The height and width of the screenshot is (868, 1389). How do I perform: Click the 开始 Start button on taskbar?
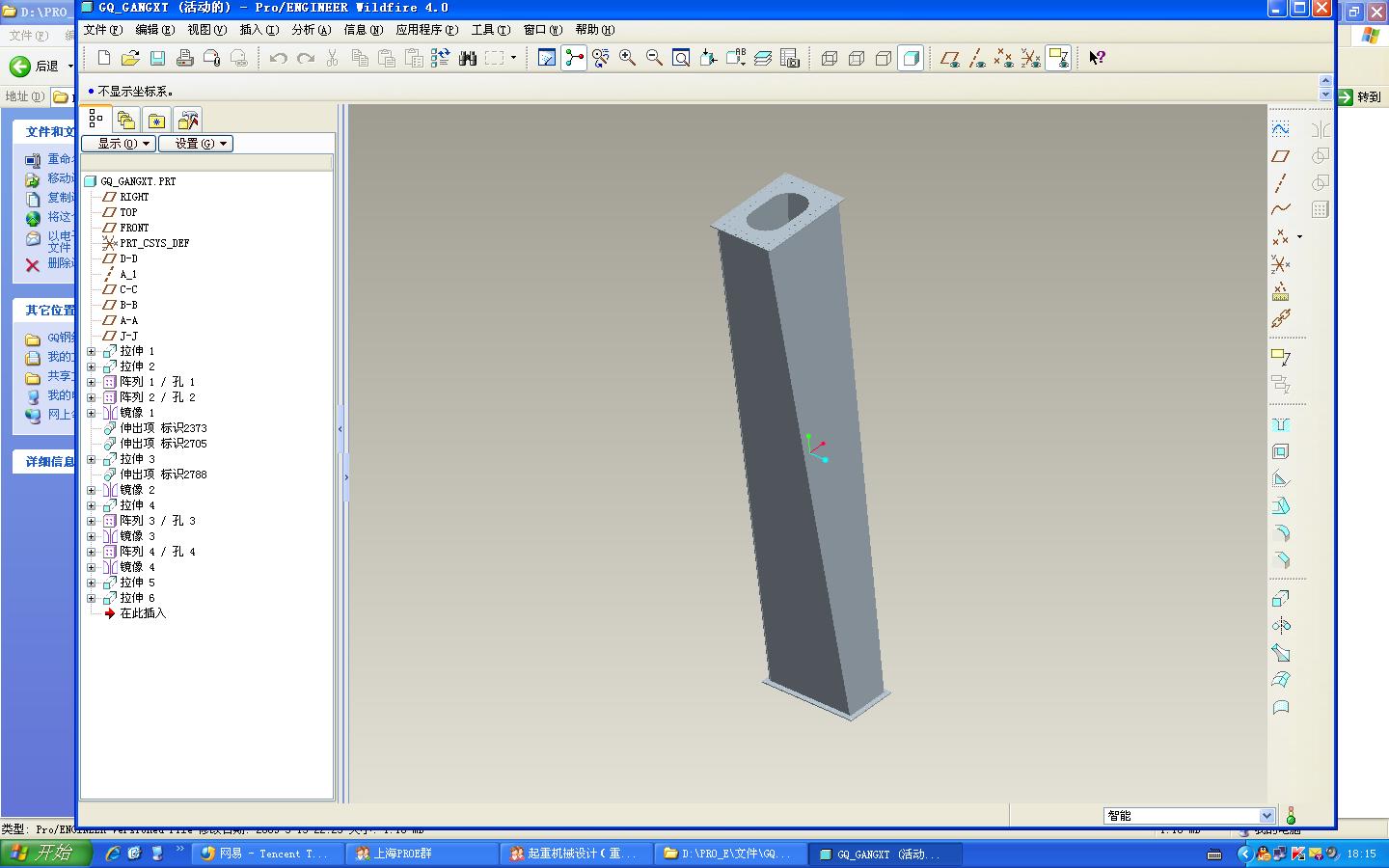tap(46, 854)
